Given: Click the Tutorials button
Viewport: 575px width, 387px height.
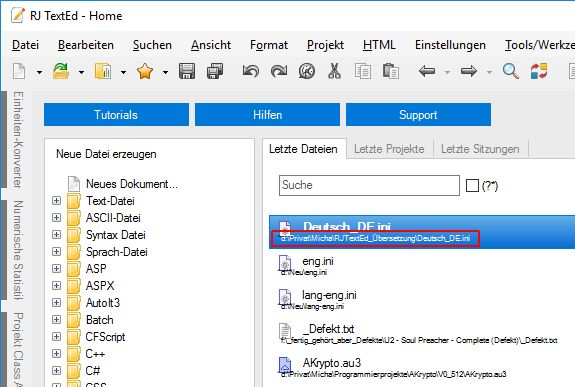Looking at the screenshot, I should point(116,114).
